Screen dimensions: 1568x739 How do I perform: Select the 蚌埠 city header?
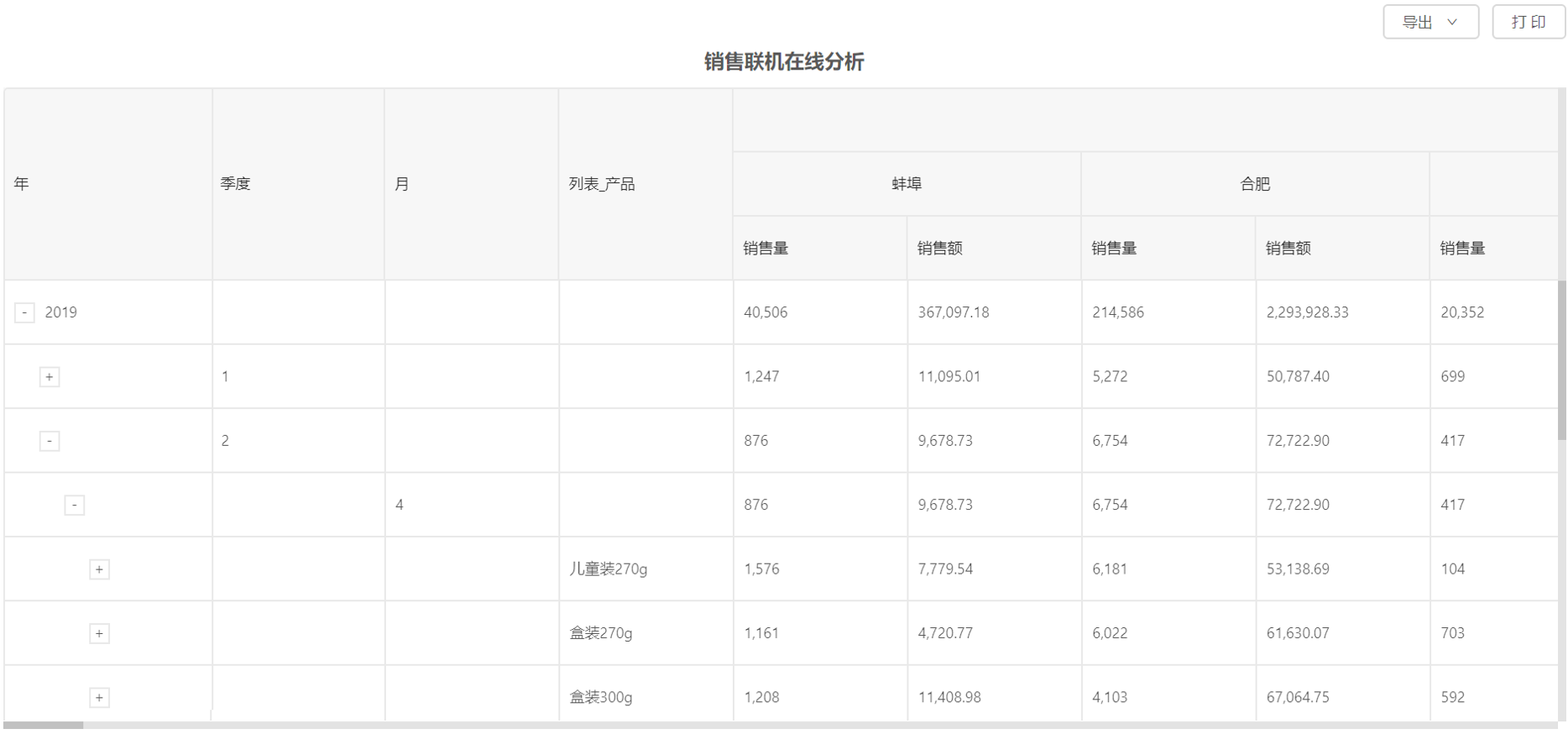pyautogui.click(x=907, y=184)
